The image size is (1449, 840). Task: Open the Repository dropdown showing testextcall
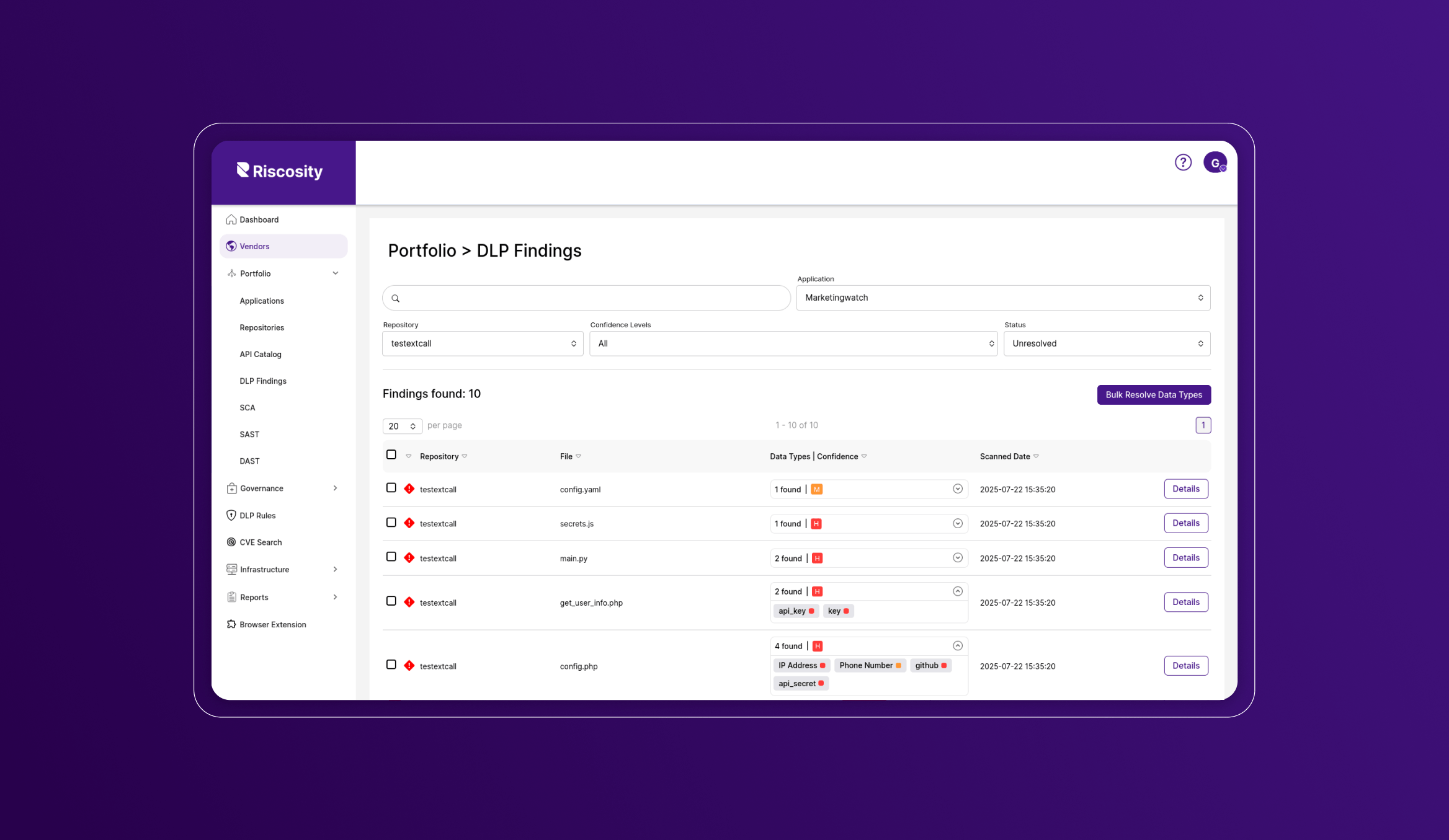click(x=483, y=343)
